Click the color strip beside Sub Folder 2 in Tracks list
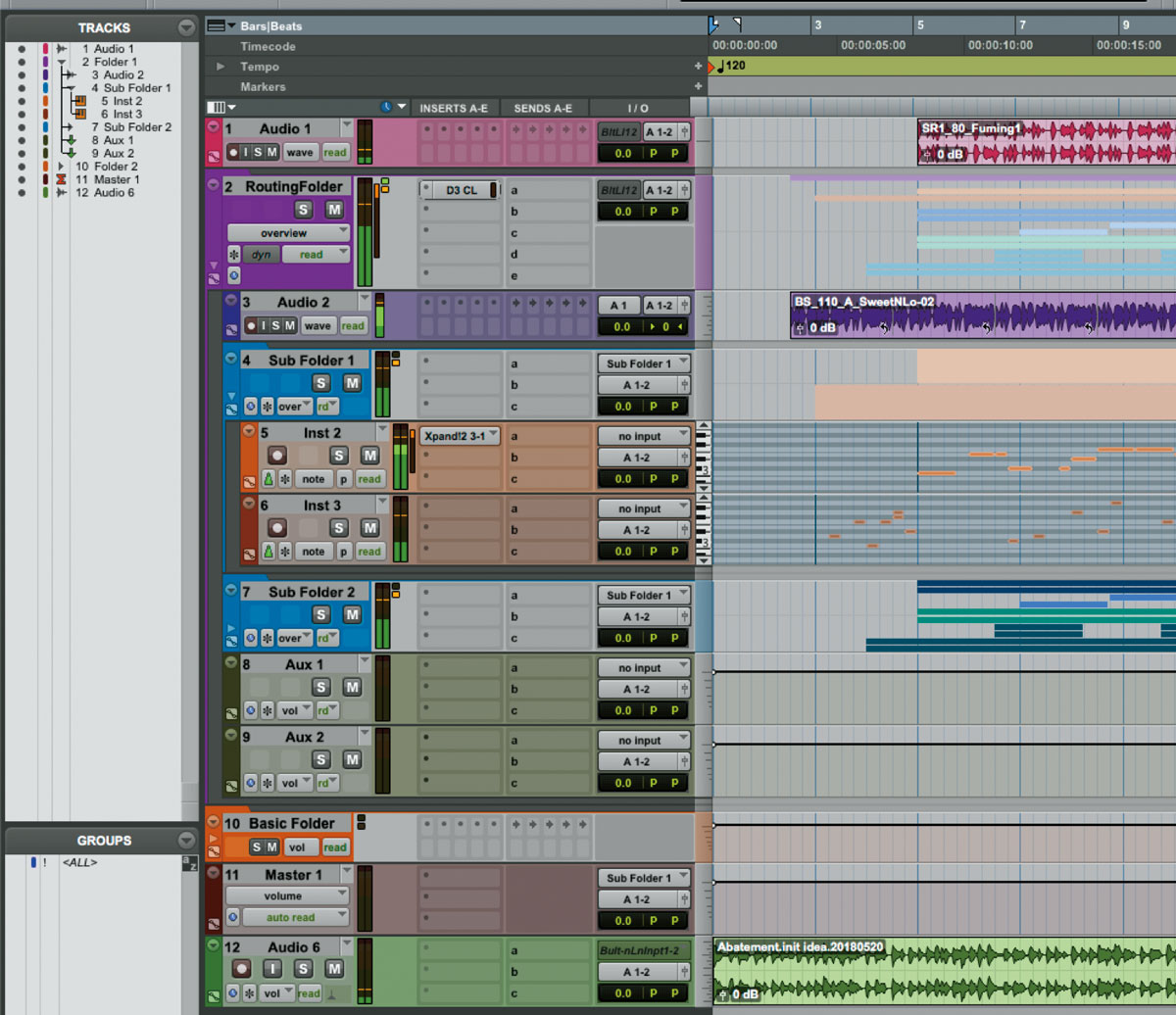This screenshot has height=1015, width=1176. [46, 127]
